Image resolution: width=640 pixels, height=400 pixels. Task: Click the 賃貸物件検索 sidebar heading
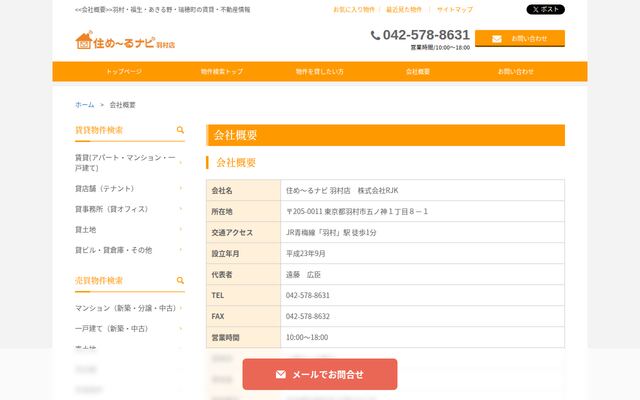point(99,130)
